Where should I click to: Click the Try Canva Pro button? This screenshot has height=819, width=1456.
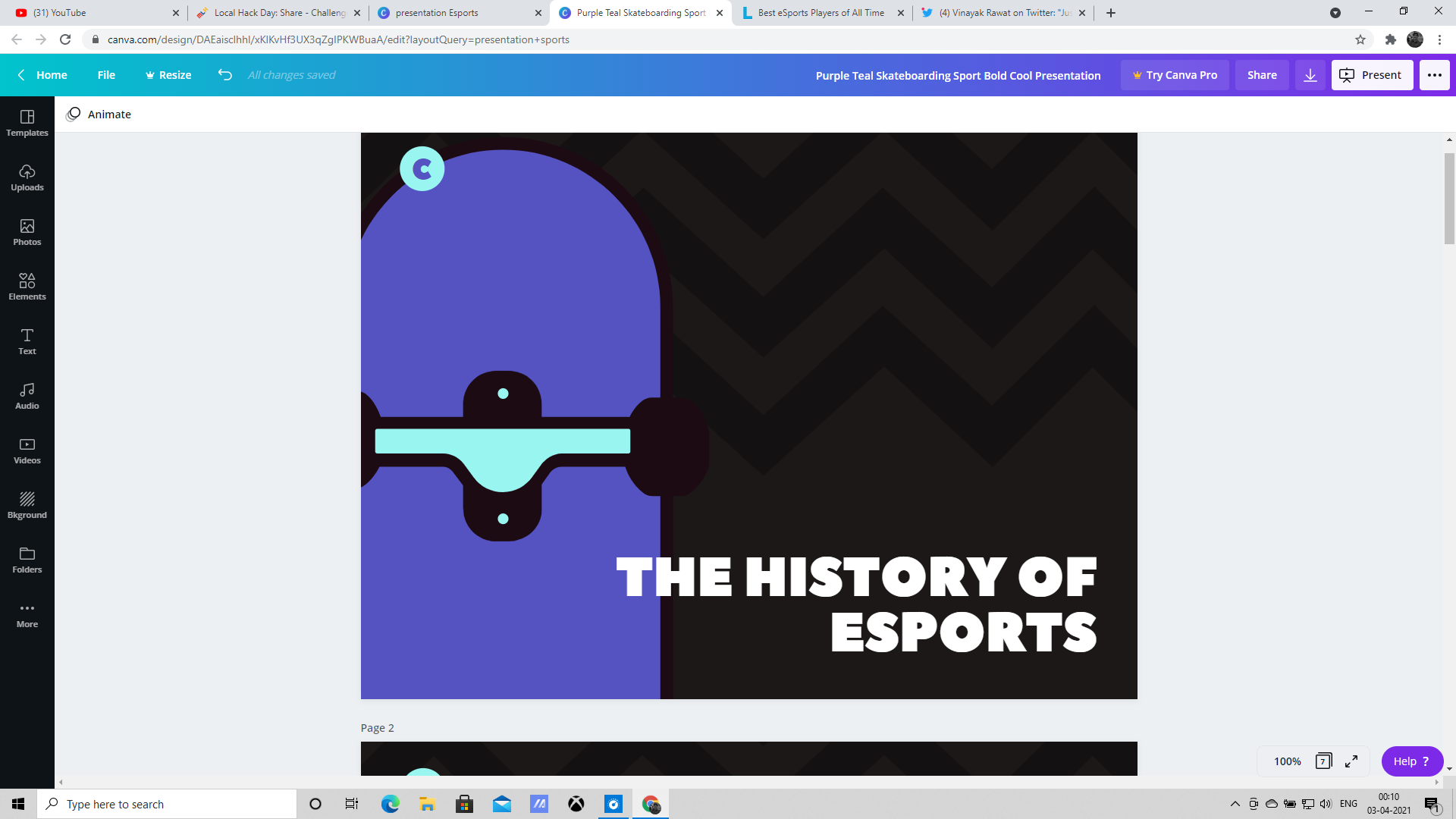[x=1175, y=75]
